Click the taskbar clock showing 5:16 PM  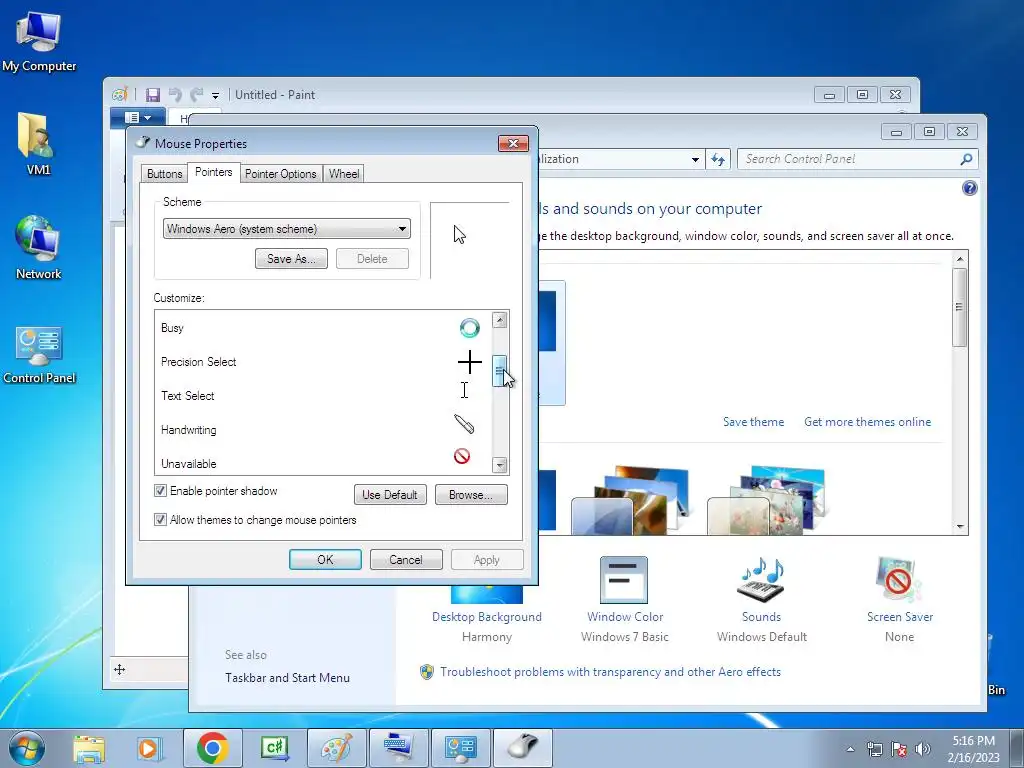pos(973,749)
